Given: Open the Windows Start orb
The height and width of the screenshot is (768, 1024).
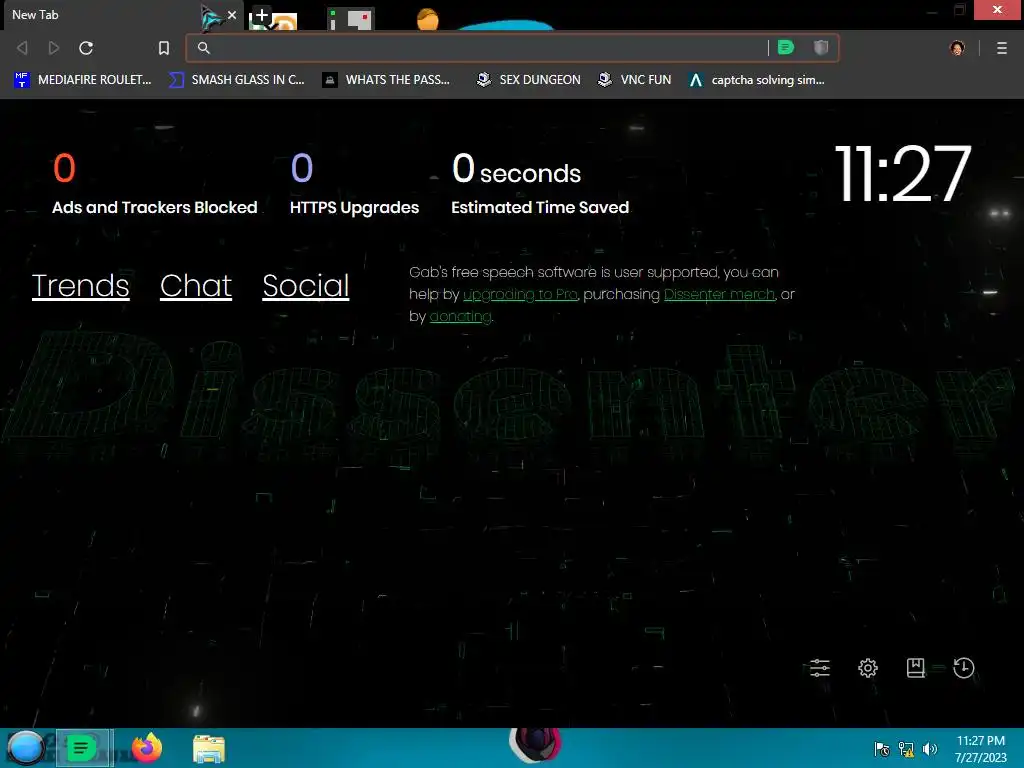Looking at the screenshot, I should (25, 748).
